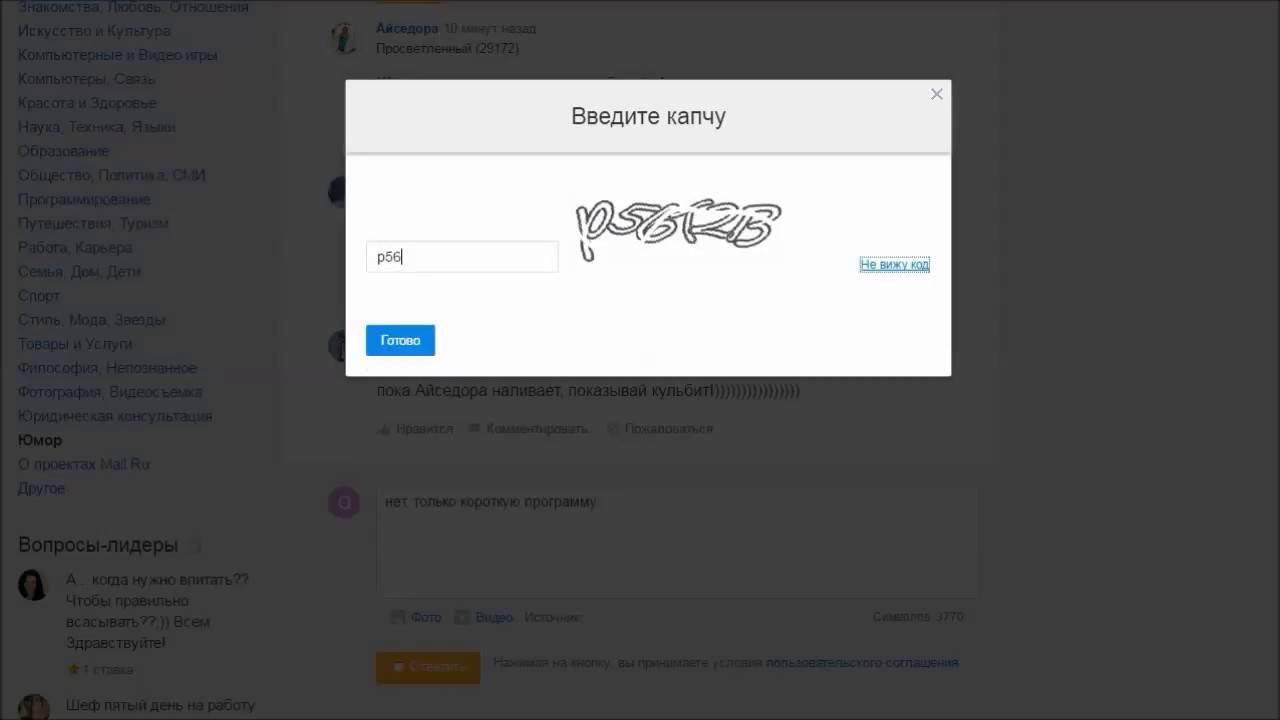Open the Юмор category

click(40, 440)
